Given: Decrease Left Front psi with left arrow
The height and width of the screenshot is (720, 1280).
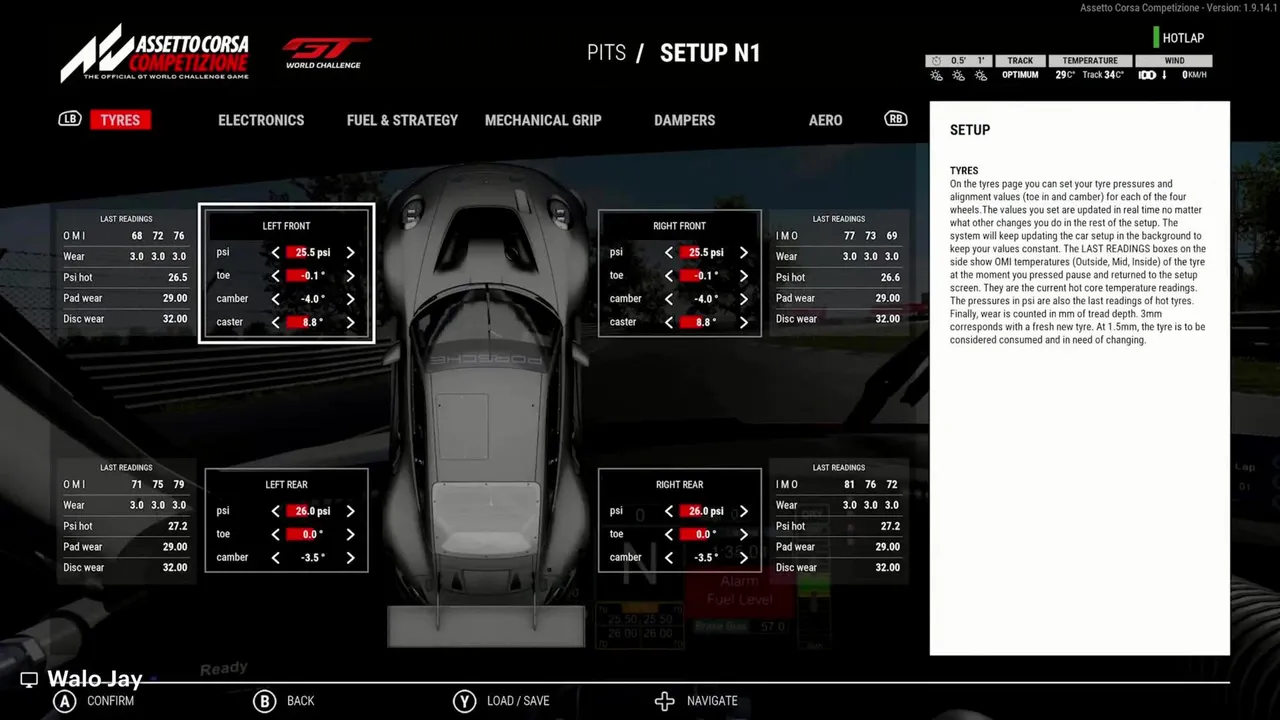Looking at the screenshot, I should point(275,253).
